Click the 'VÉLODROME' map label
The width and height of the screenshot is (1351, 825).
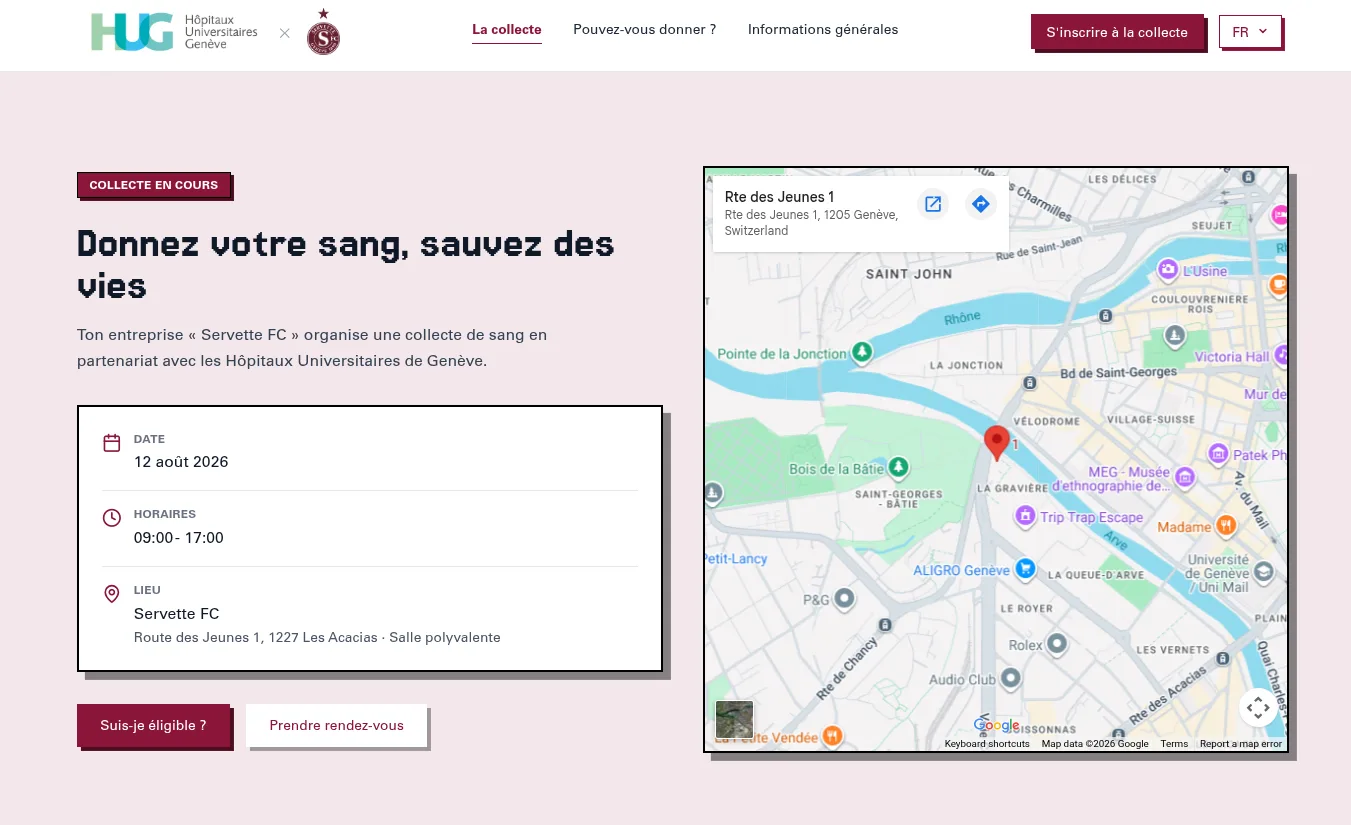pos(1046,421)
